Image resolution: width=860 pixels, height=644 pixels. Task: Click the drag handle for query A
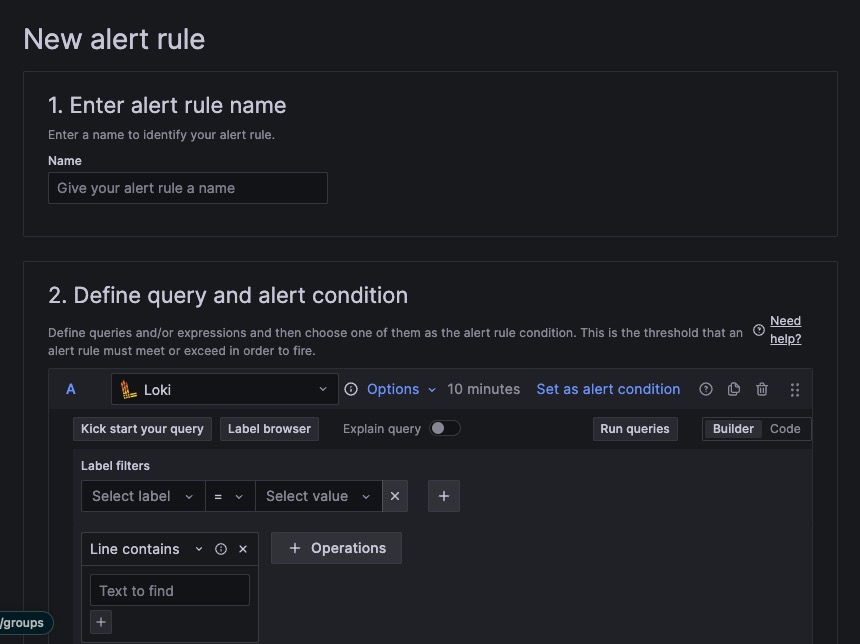tap(795, 389)
